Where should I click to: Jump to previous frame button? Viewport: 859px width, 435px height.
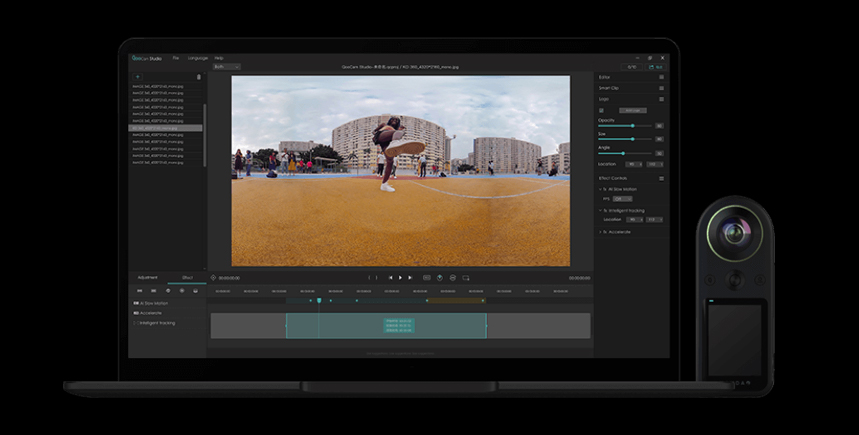click(x=391, y=278)
